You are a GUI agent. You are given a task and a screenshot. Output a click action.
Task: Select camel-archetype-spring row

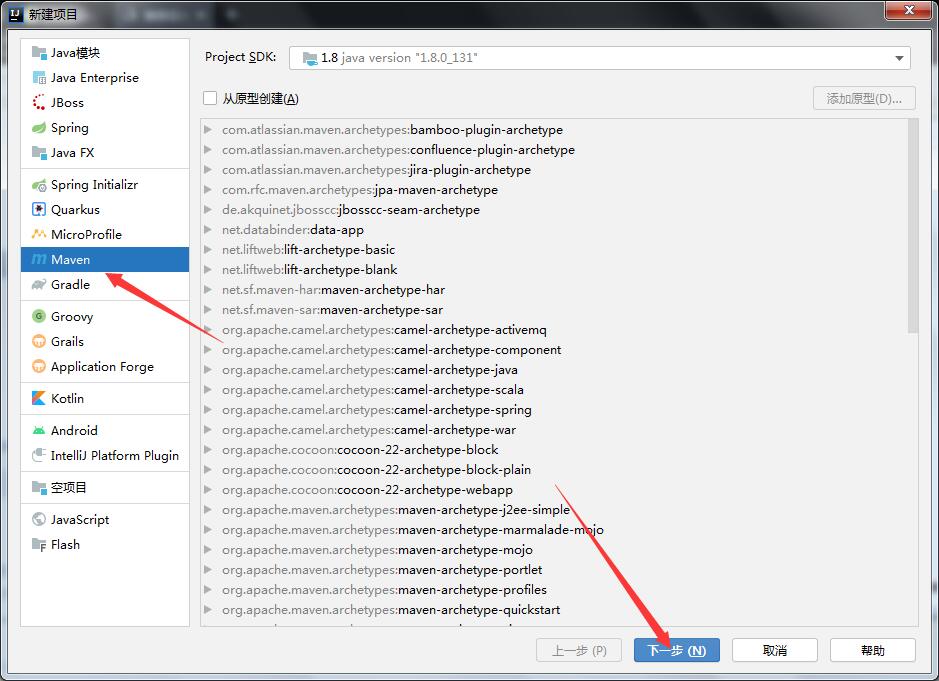click(554, 410)
